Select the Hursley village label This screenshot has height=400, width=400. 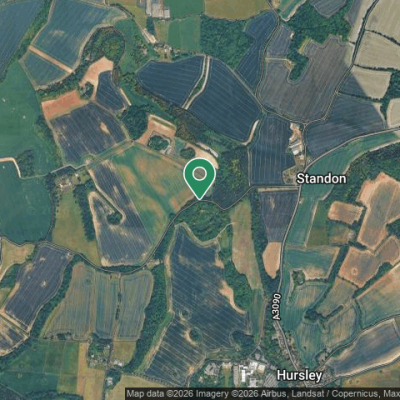tap(299, 376)
